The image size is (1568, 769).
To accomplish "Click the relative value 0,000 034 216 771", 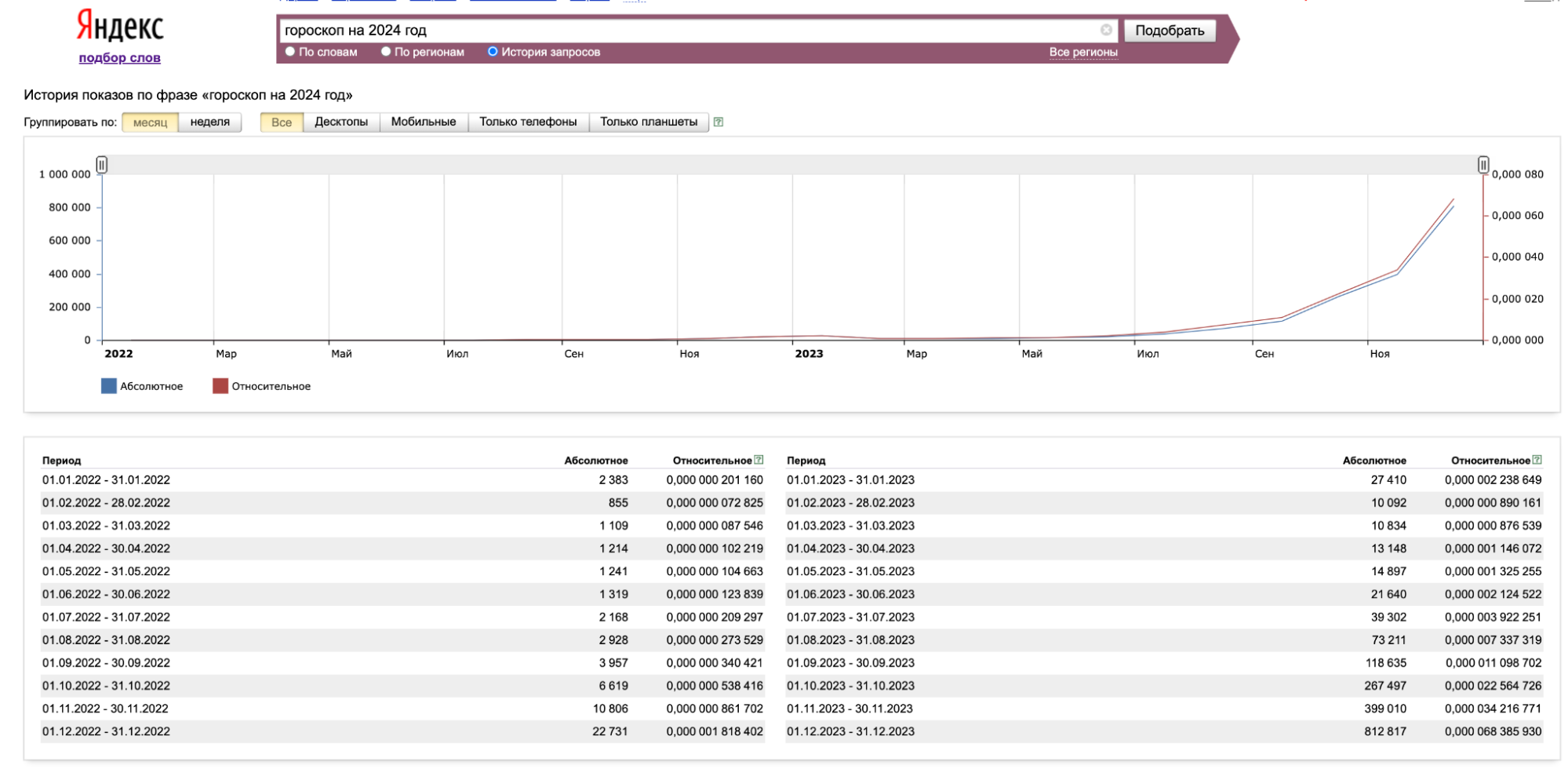I will (x=1493, y=709).
